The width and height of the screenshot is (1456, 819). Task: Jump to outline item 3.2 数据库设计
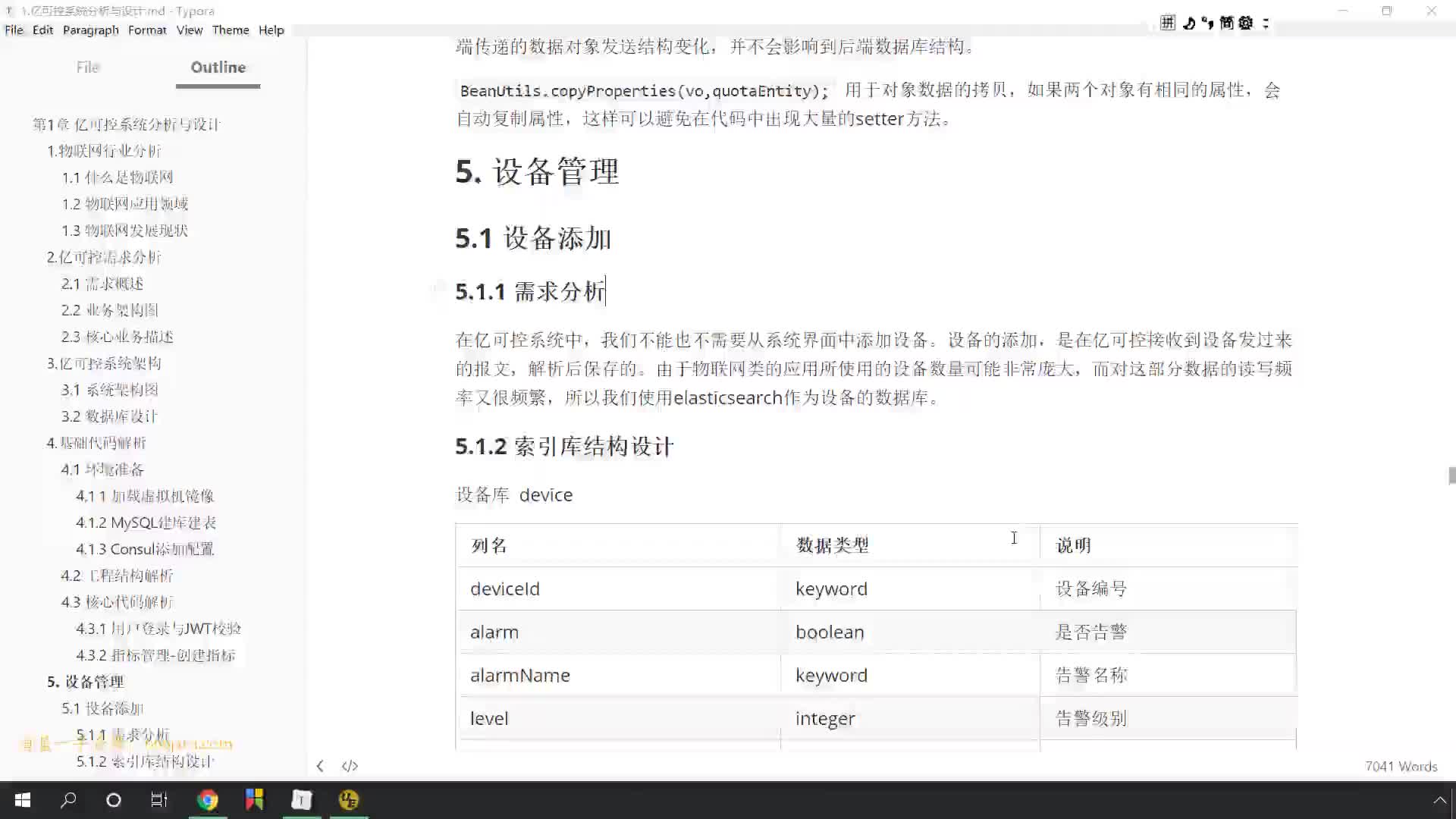pos(110,416)
